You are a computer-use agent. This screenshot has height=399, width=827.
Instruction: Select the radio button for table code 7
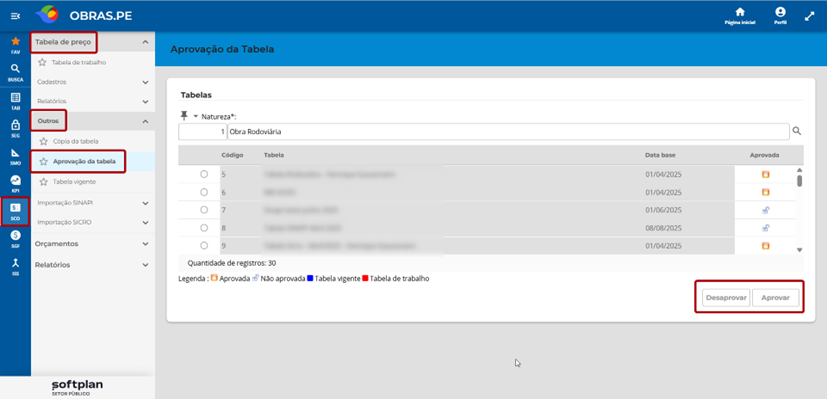(204, 210)
